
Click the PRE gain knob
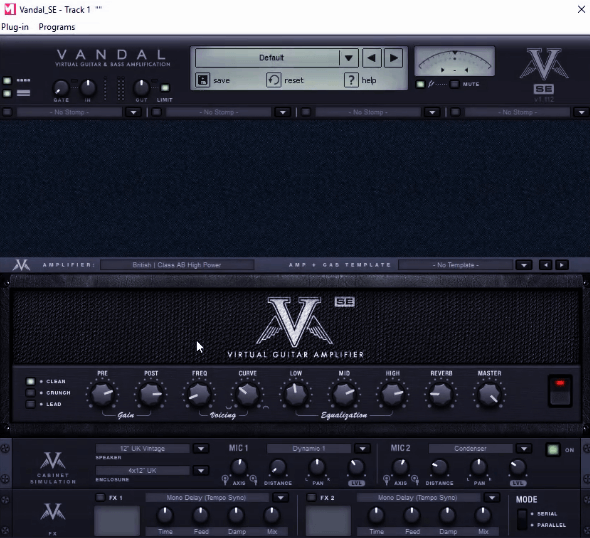pos(102,394)
